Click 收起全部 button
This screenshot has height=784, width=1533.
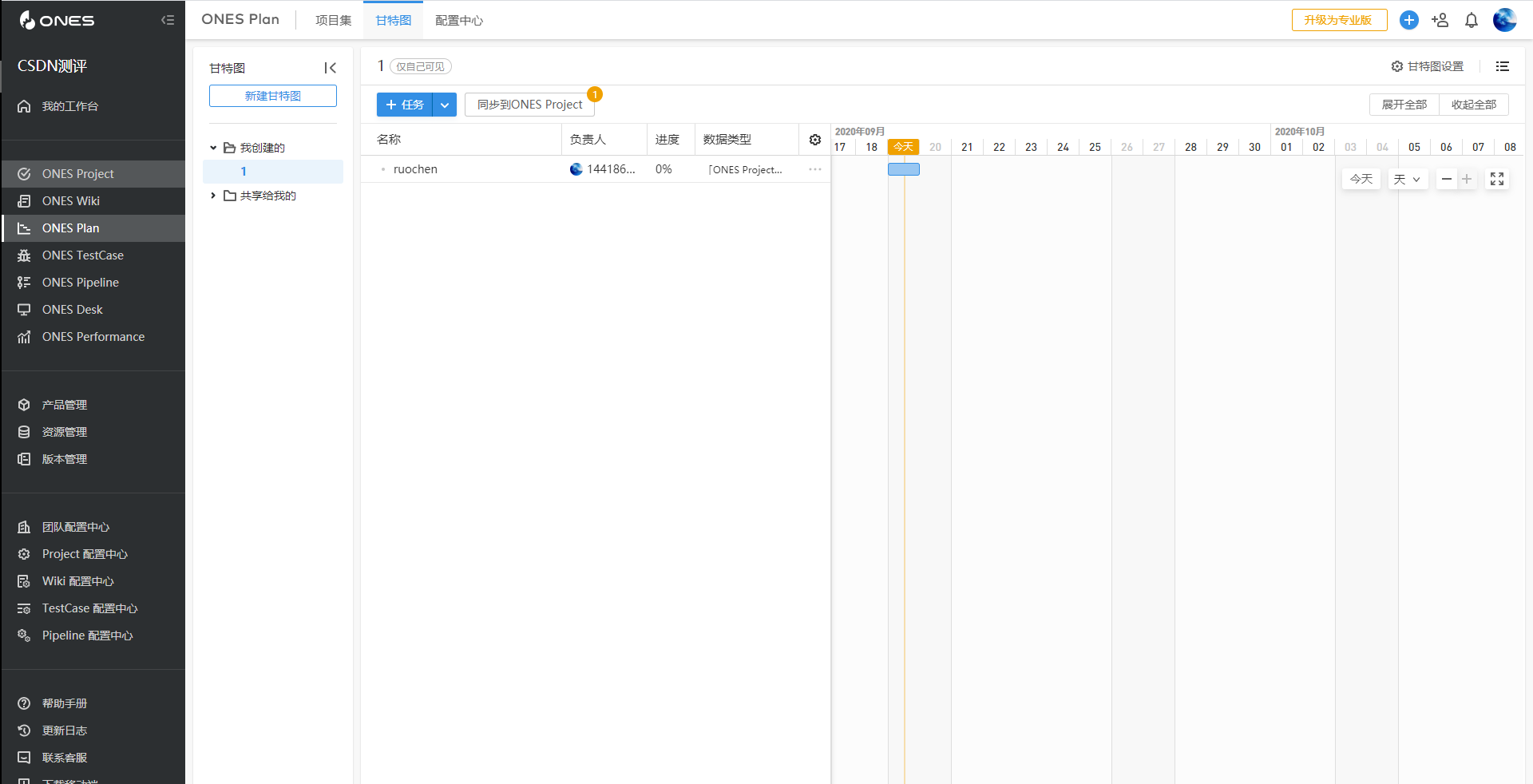coord(1474,105)
